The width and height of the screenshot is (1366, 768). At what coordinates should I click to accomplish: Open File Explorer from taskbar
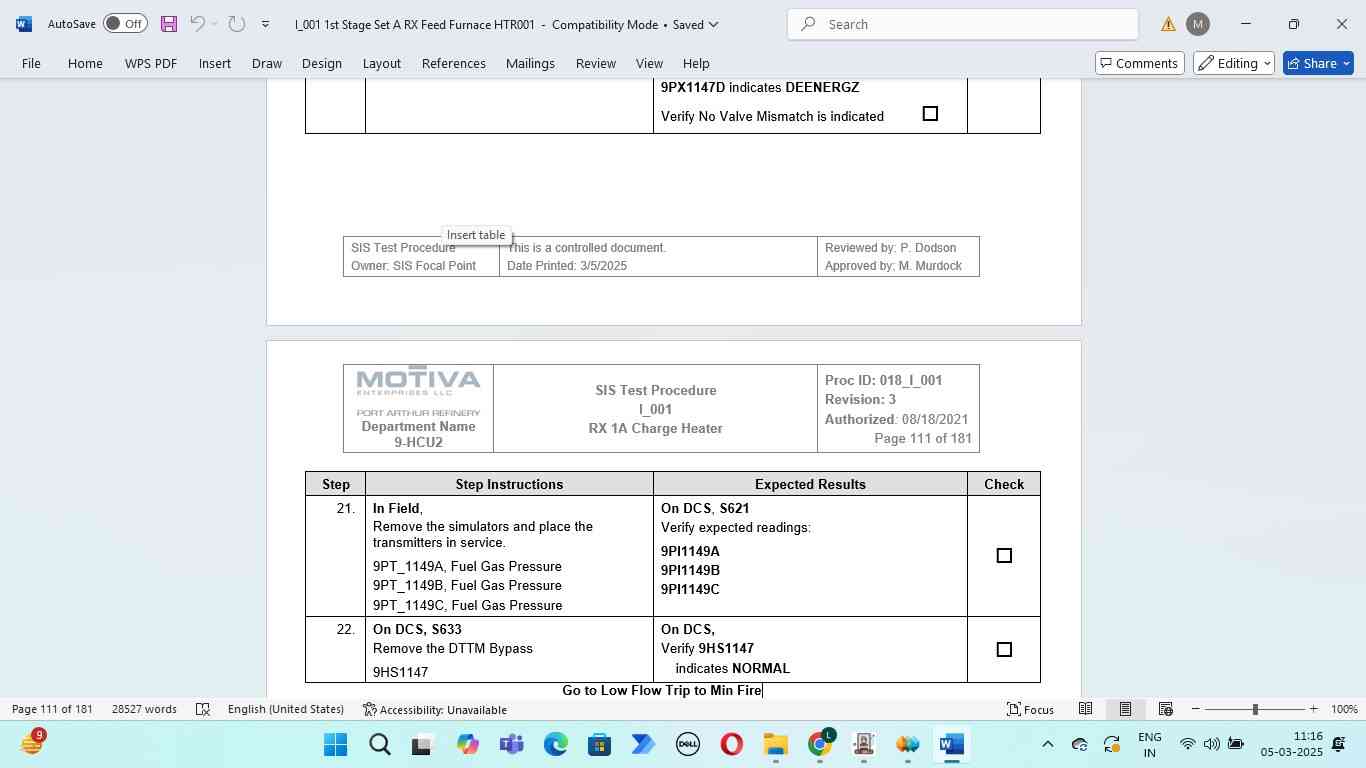click(x=776, y=744)
